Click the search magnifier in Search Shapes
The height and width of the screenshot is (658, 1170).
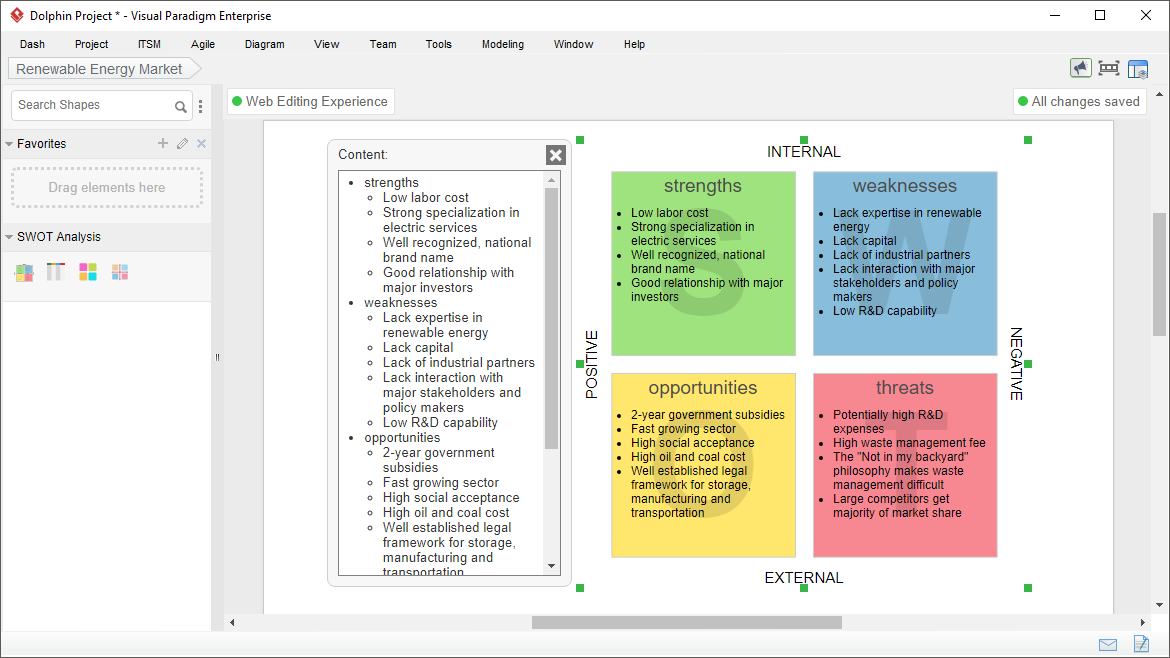pos(181,106)
